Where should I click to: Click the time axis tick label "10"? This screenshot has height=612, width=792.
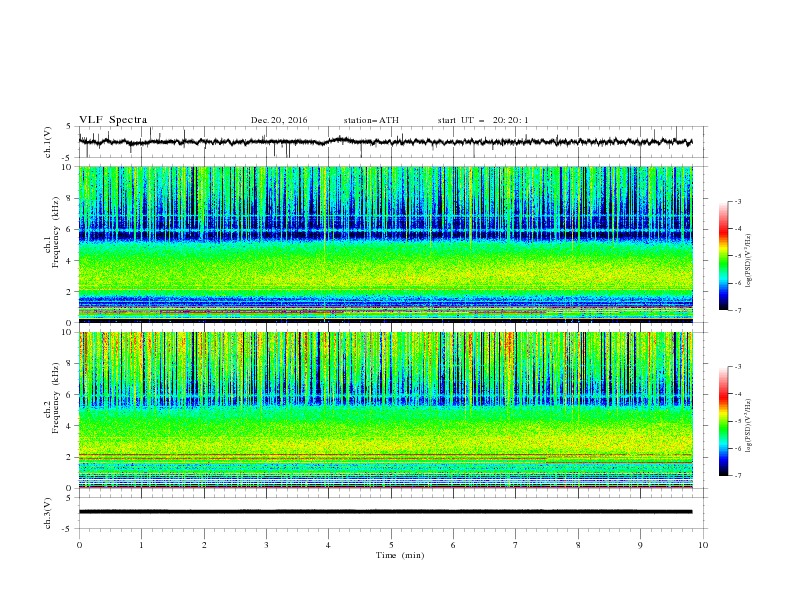point(703,545)
